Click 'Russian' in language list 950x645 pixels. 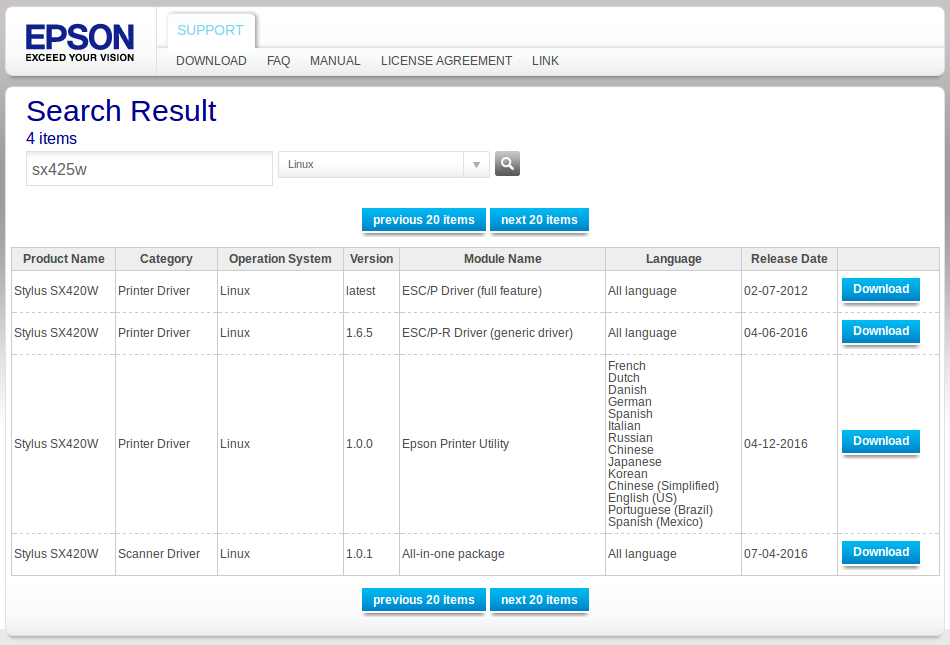pos(630,438)
